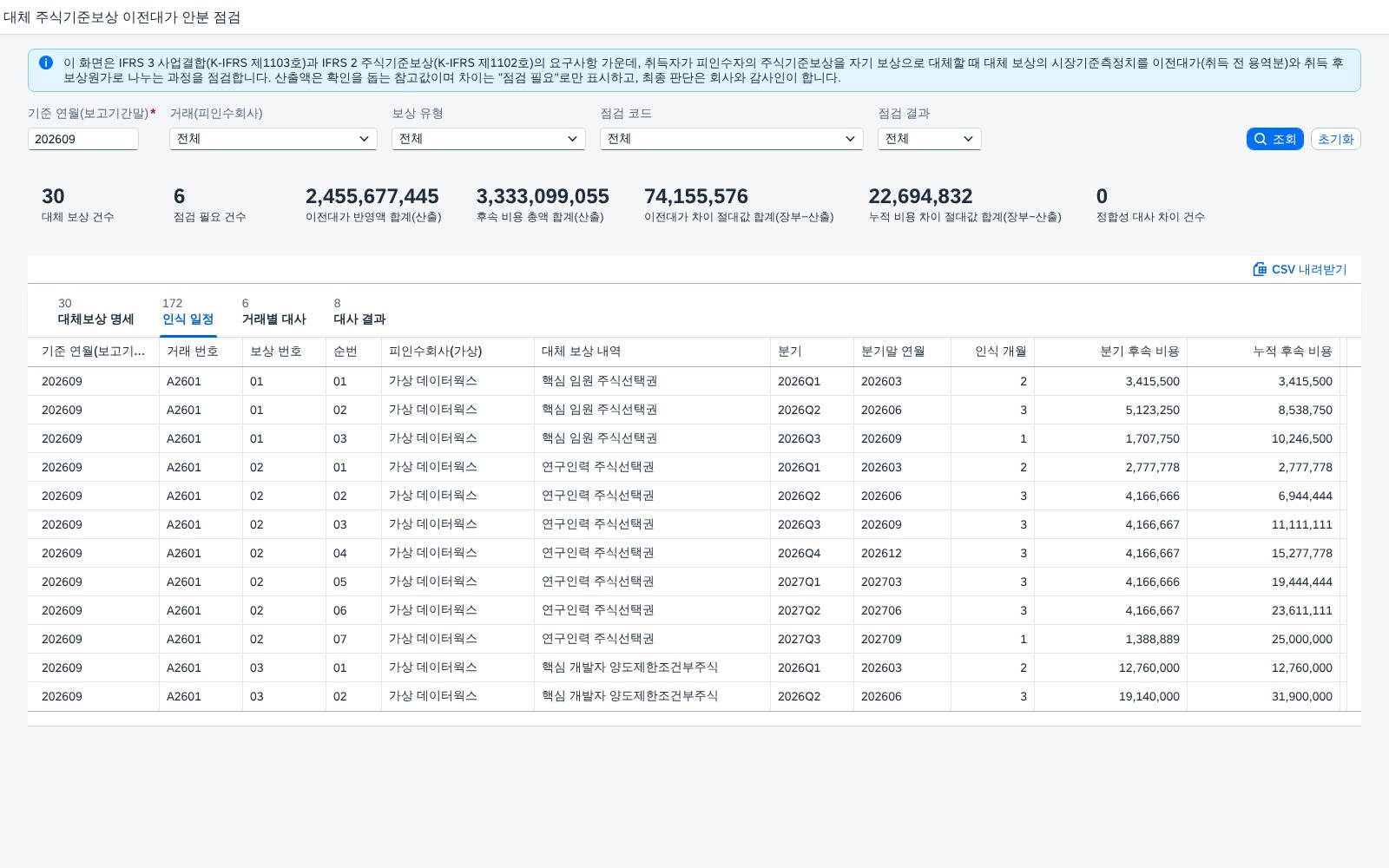Click the 2,455,677,445 이전대가 반영액 KPI
This screenshot has height=868, width=1389.
[373, 205]
